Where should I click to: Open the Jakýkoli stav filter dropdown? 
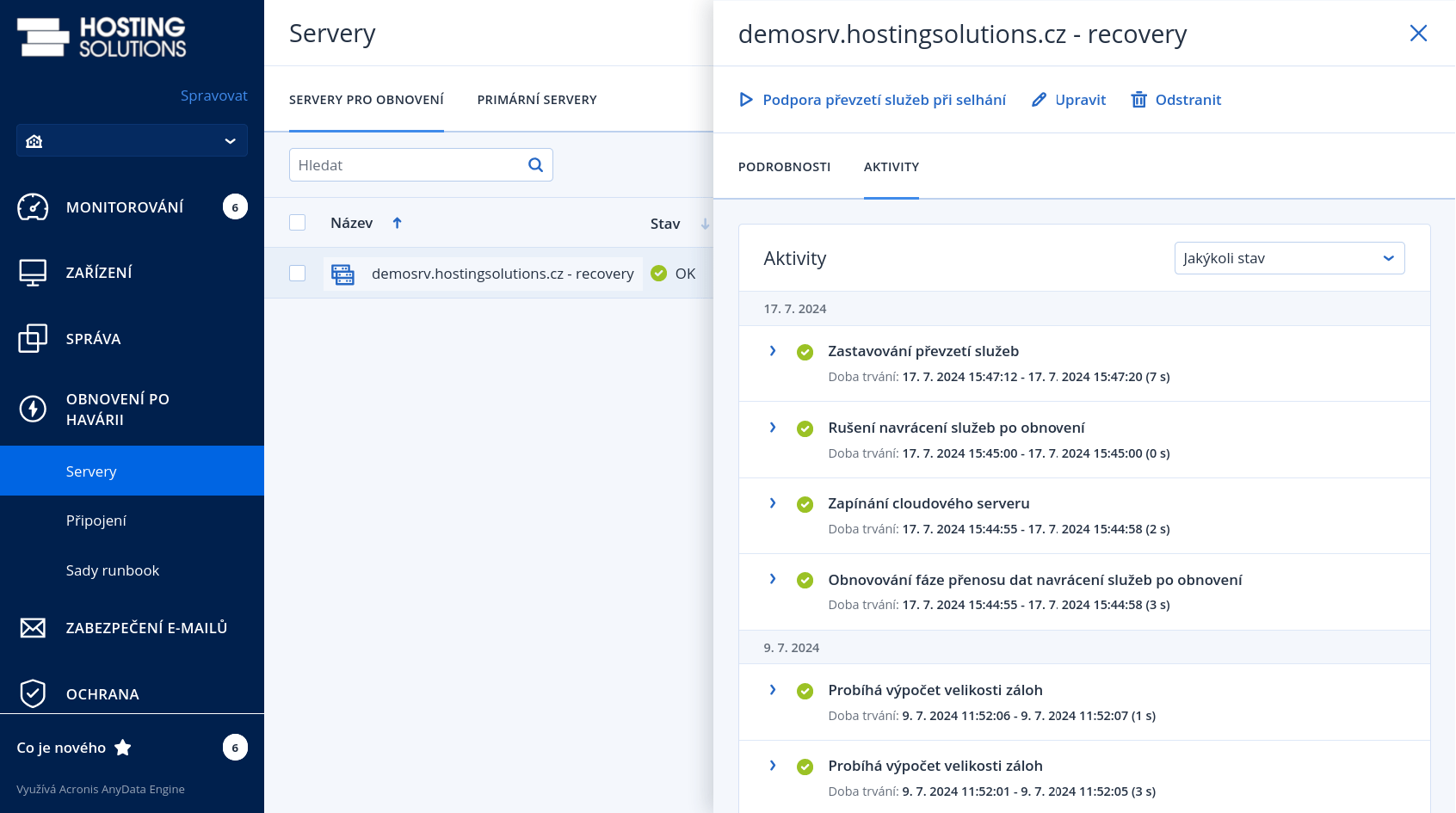coord(1289,258)
